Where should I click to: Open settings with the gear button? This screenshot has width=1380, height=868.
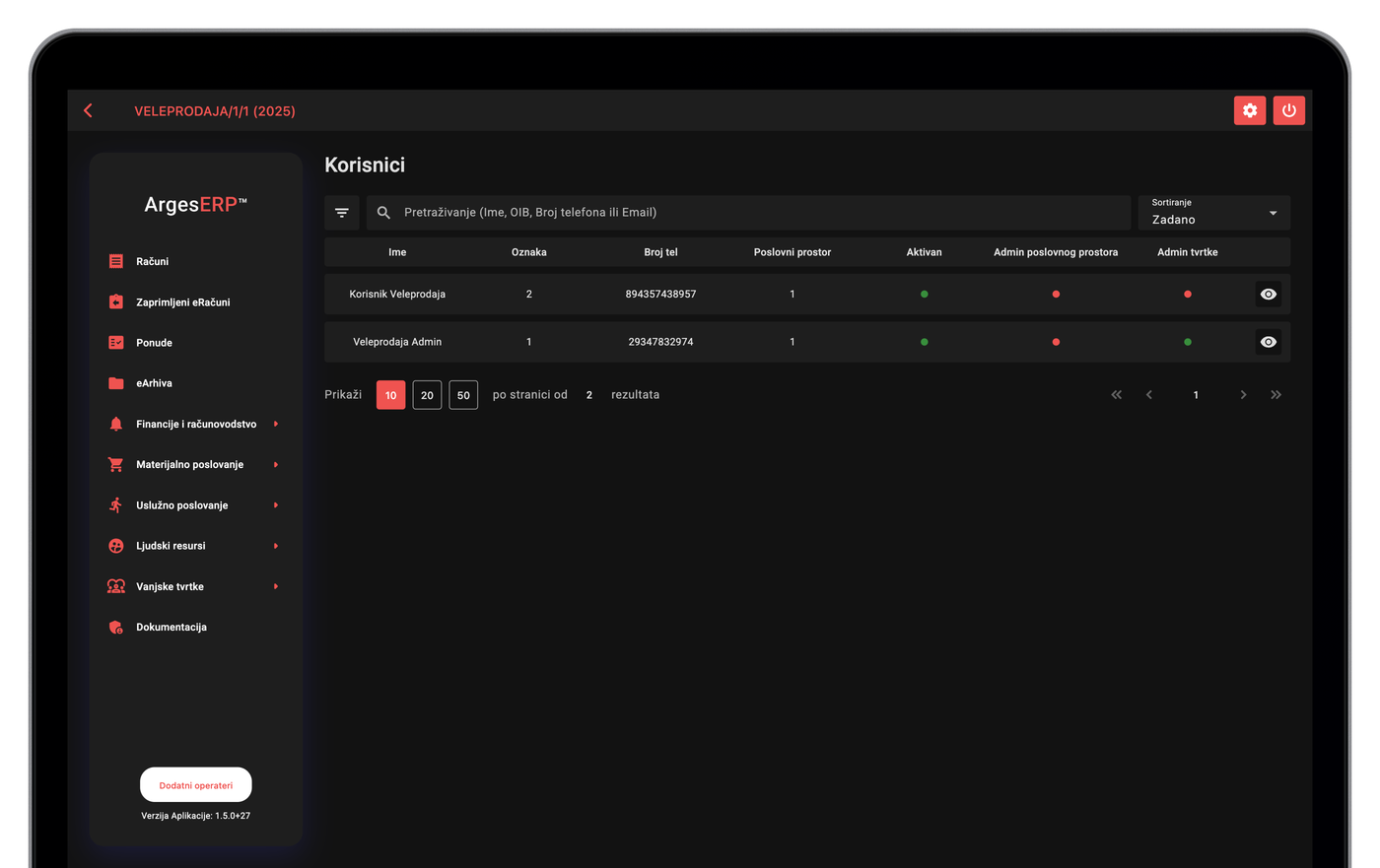coord(1250,110)
